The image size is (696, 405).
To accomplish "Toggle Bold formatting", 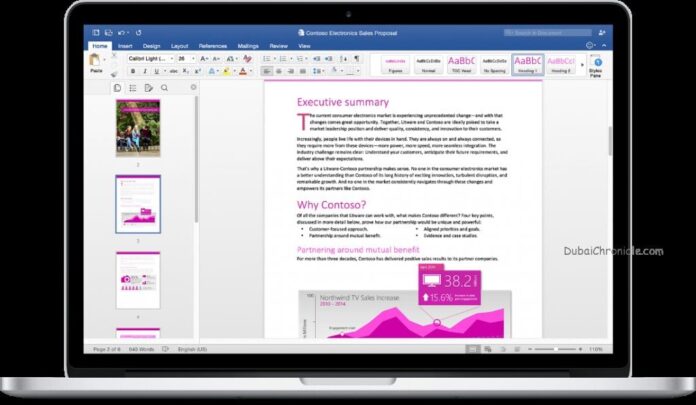I will (133, 71).
